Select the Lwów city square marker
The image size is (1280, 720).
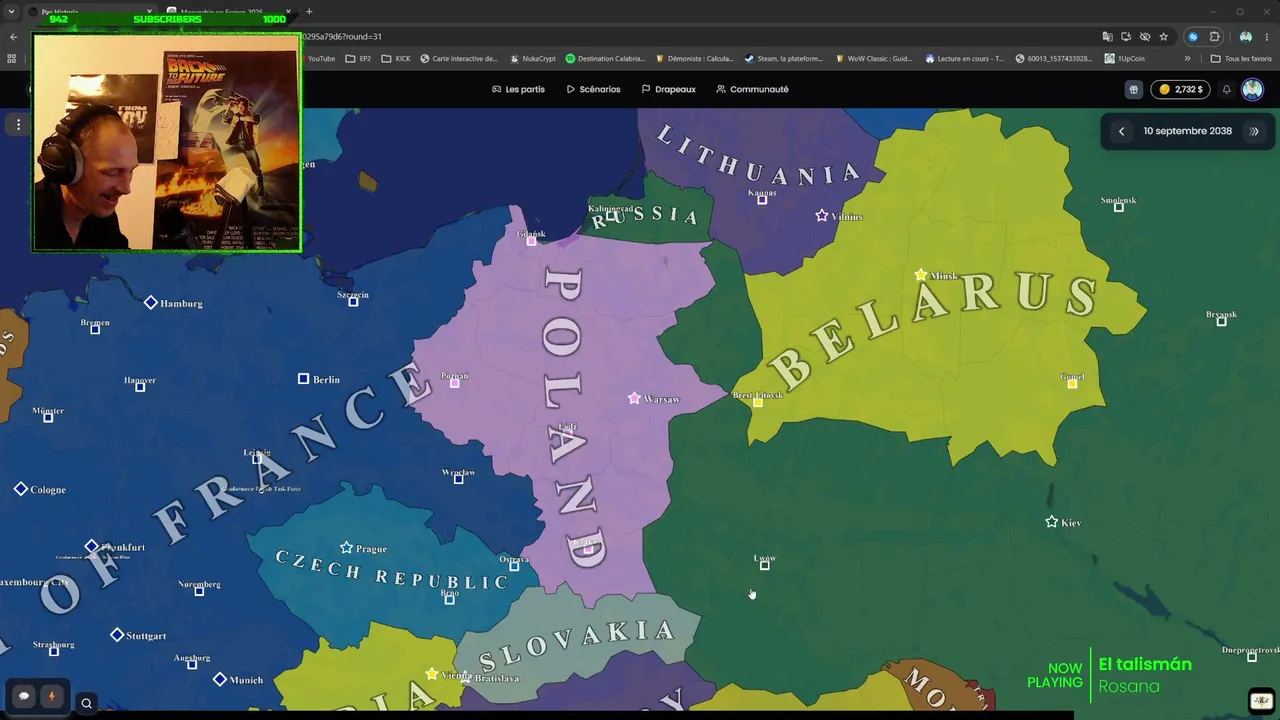(765, 566)
